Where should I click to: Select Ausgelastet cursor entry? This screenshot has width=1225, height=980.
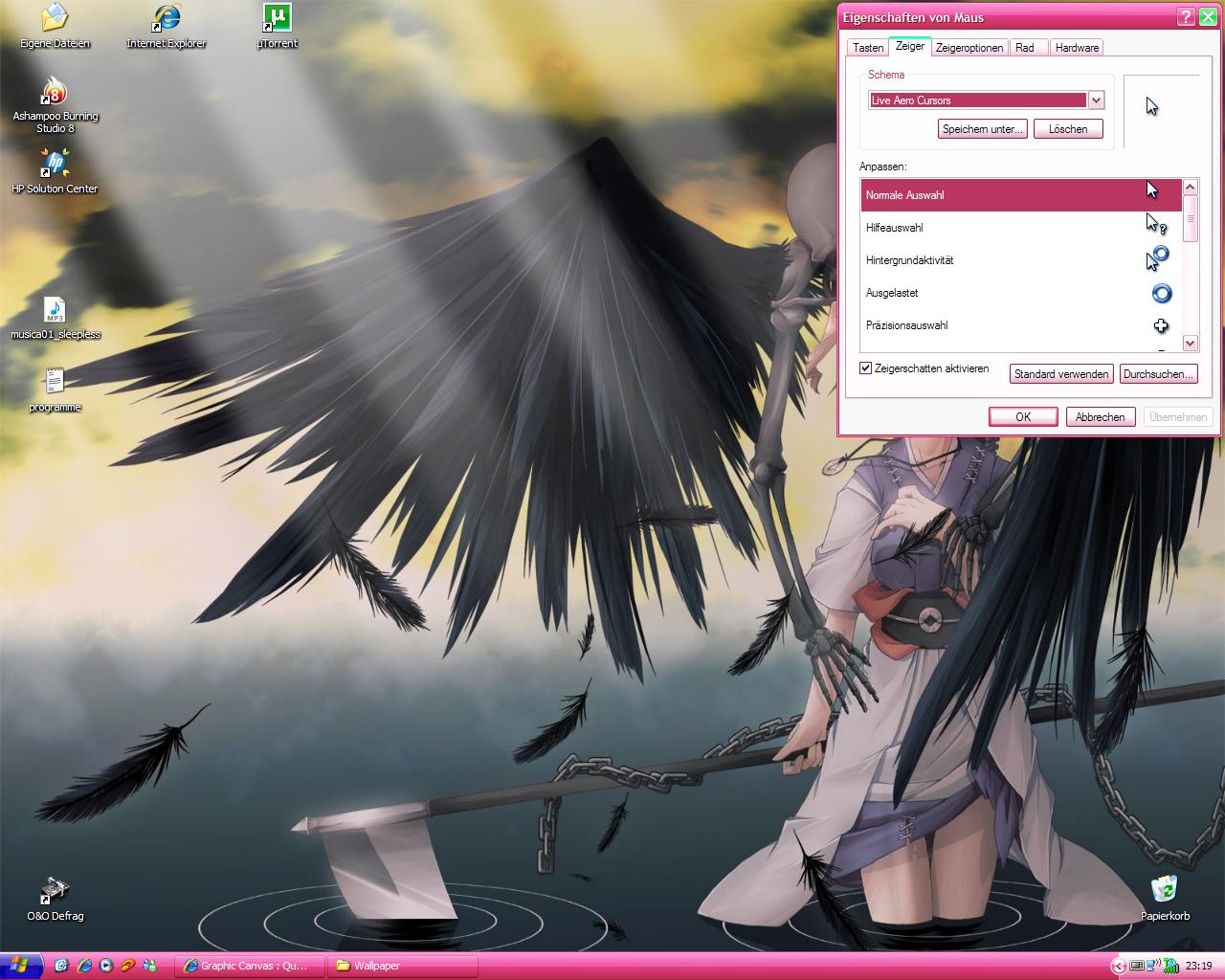1021,293
